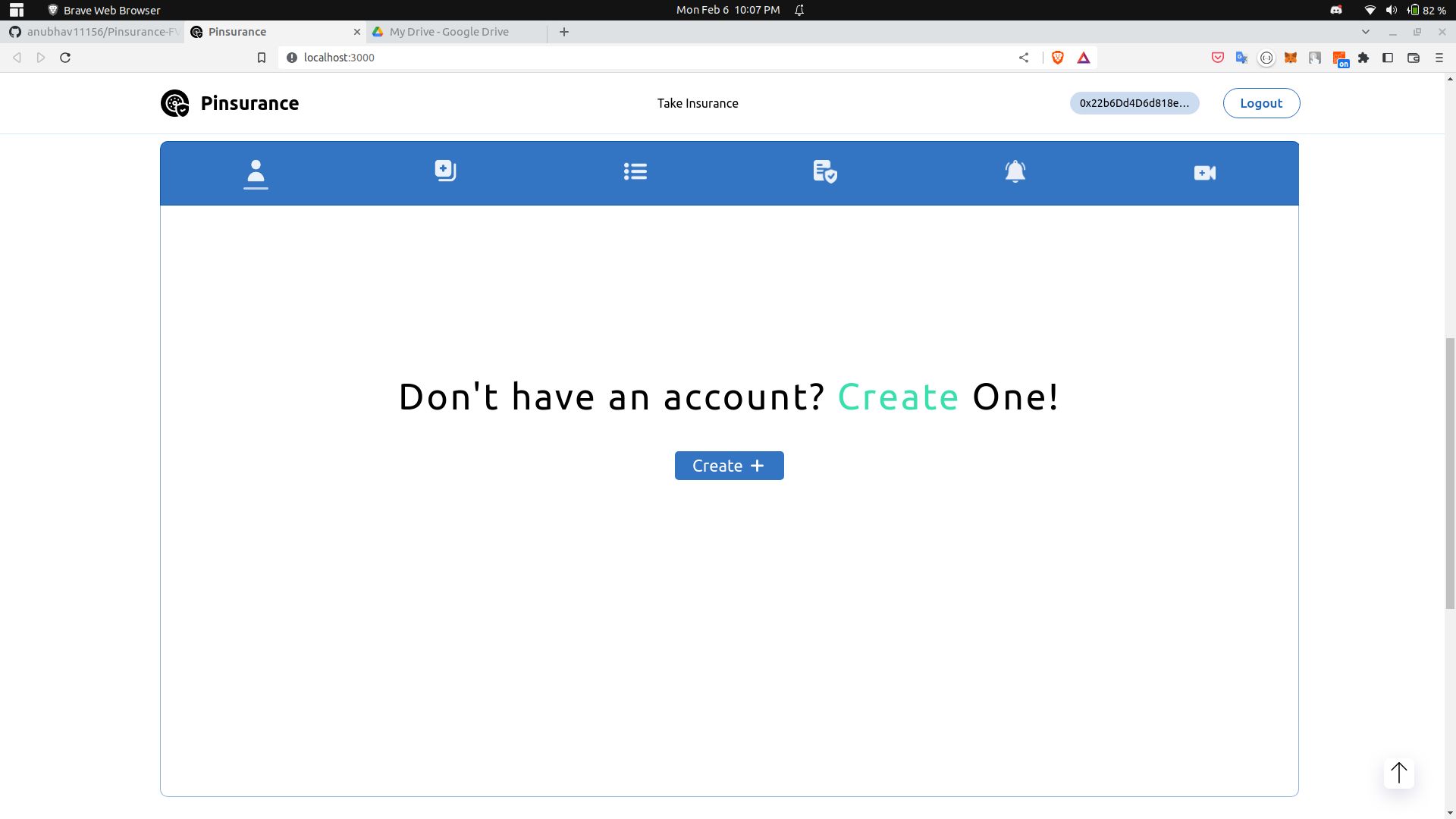Open the Activities icon in top-left corner
Viewport: 1456px width, 819px height.
(16, 10)
